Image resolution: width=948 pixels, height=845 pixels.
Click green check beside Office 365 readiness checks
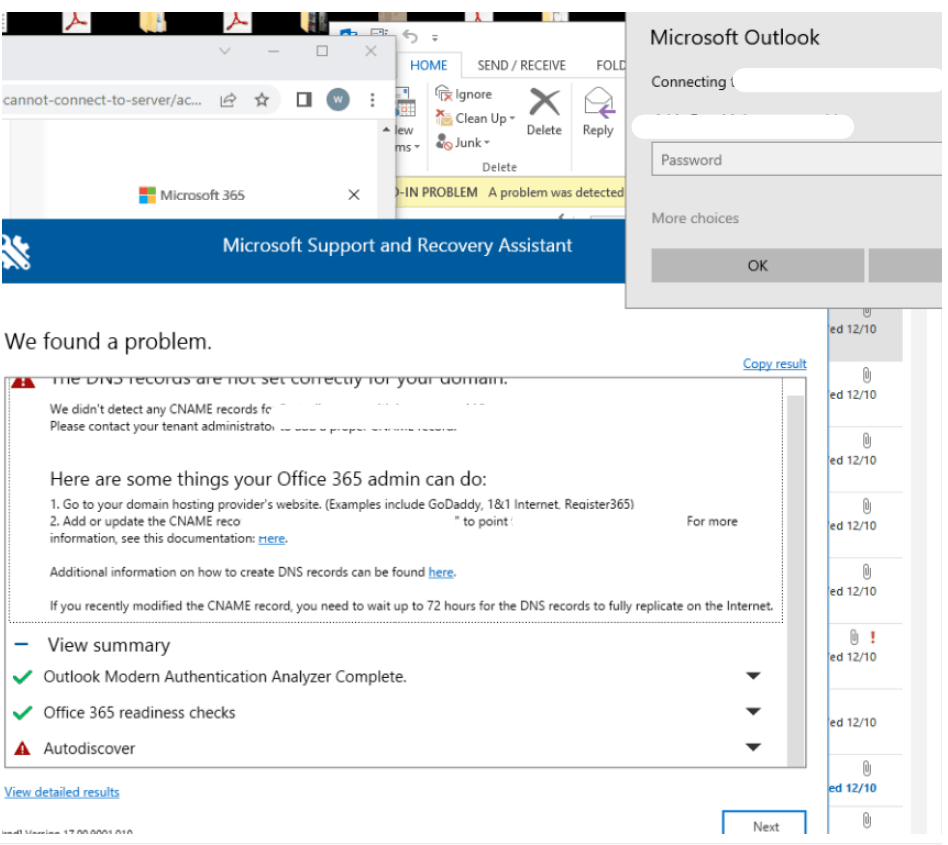tap(22, 713)
